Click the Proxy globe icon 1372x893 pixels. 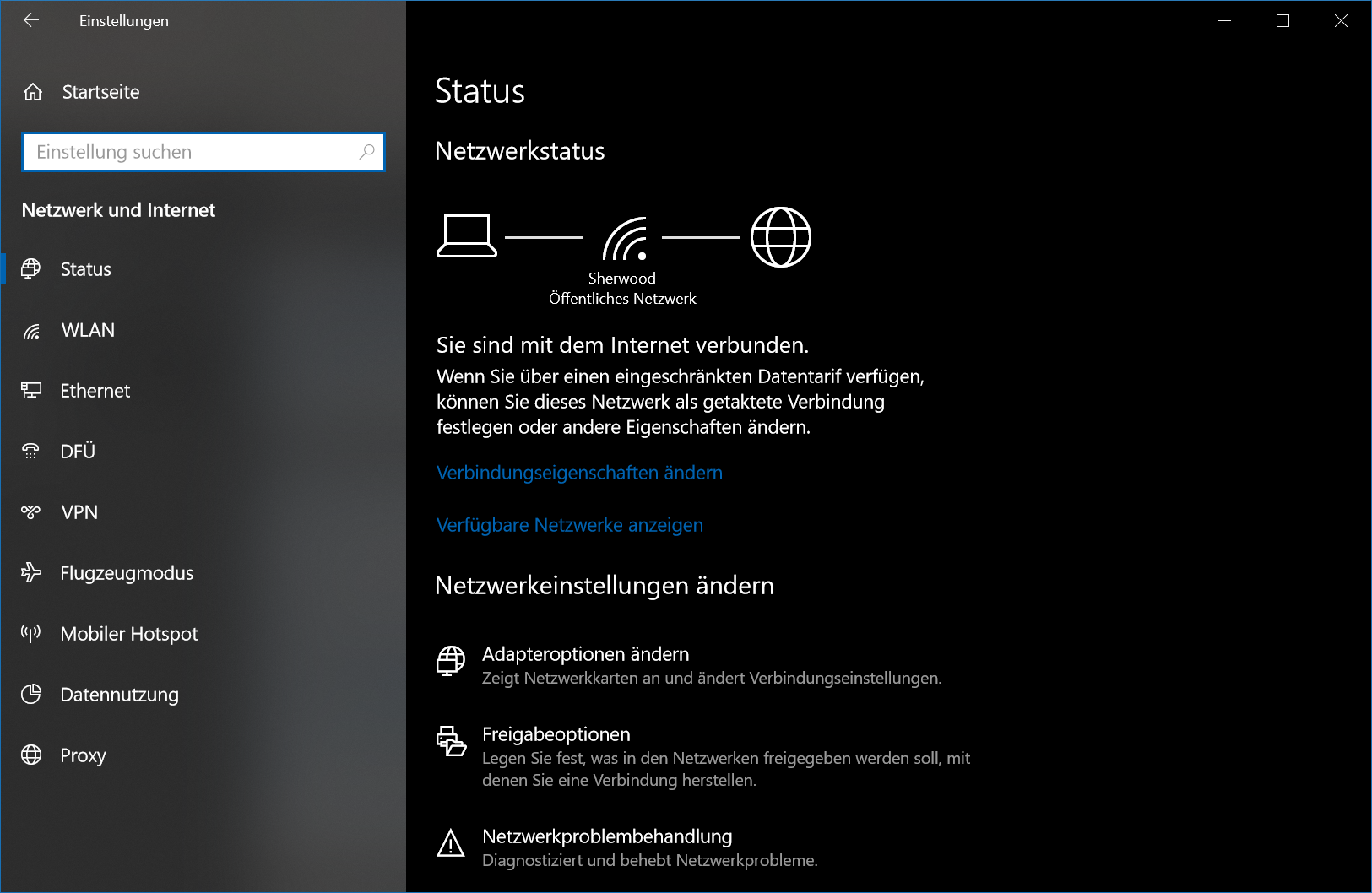tap(31, 755)
